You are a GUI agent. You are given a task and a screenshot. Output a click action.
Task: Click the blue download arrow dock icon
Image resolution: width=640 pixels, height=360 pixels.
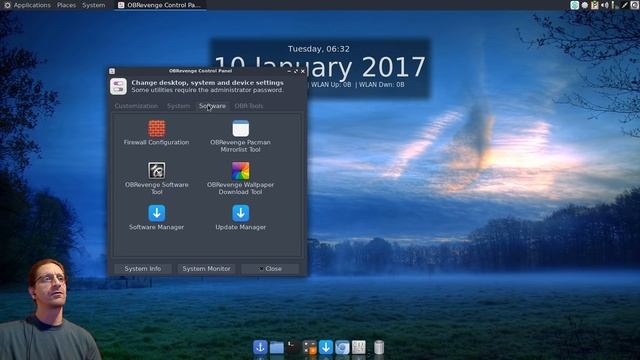pyautogui.click(x=326, y=347)
